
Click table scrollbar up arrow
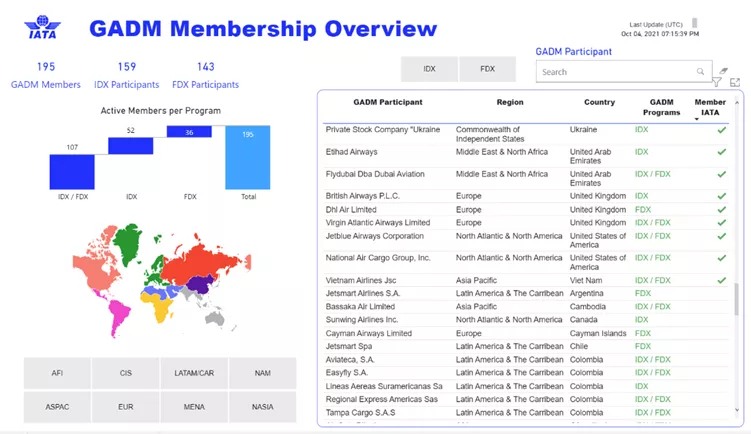pos(737,103)
